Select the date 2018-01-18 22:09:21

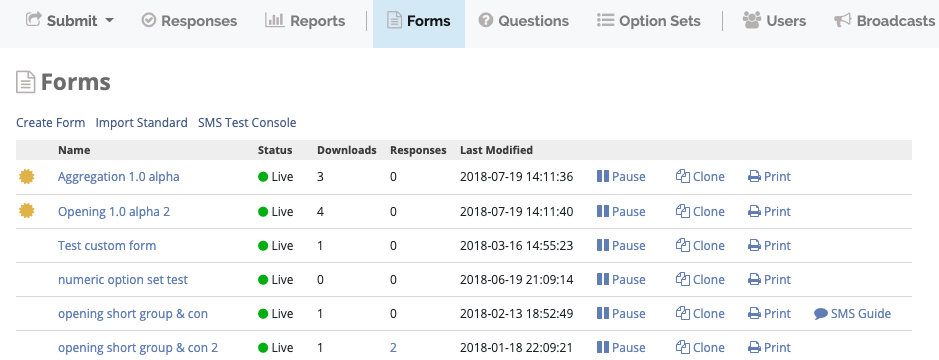517,348
